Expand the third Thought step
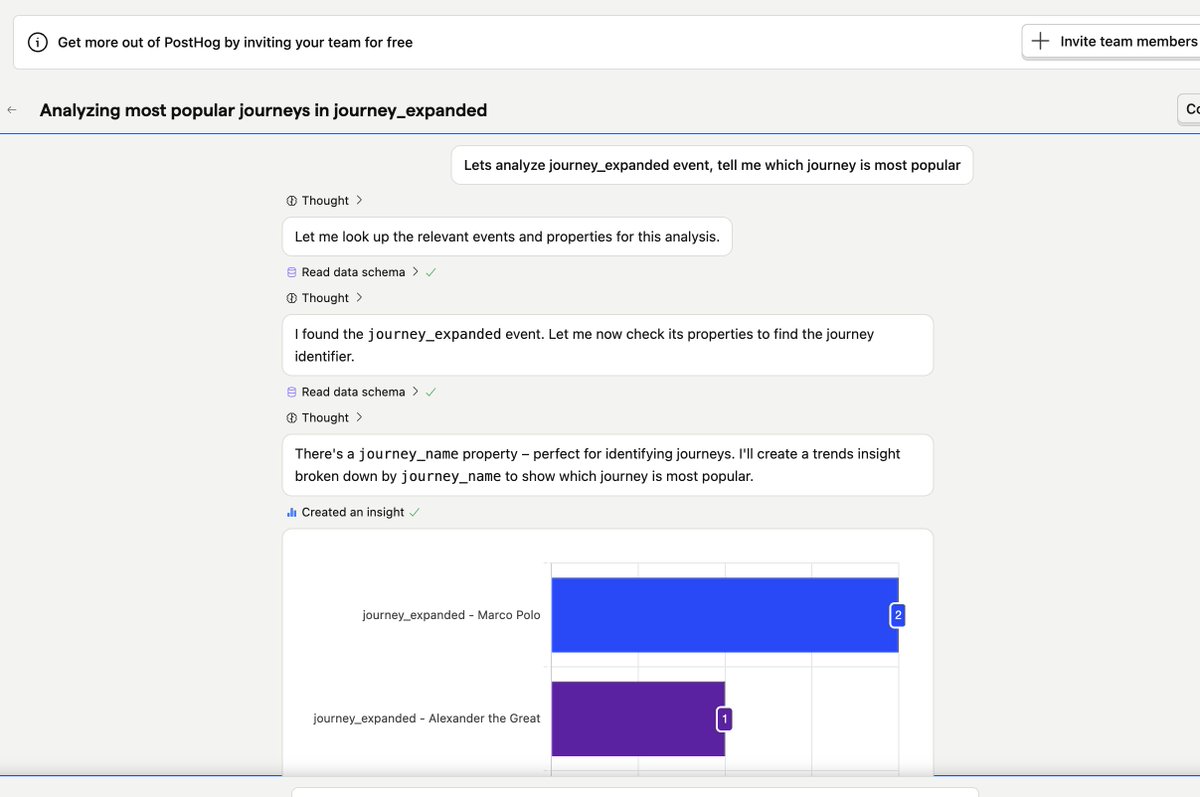This screenshot has width=1200, height=797. coord(324,418)
